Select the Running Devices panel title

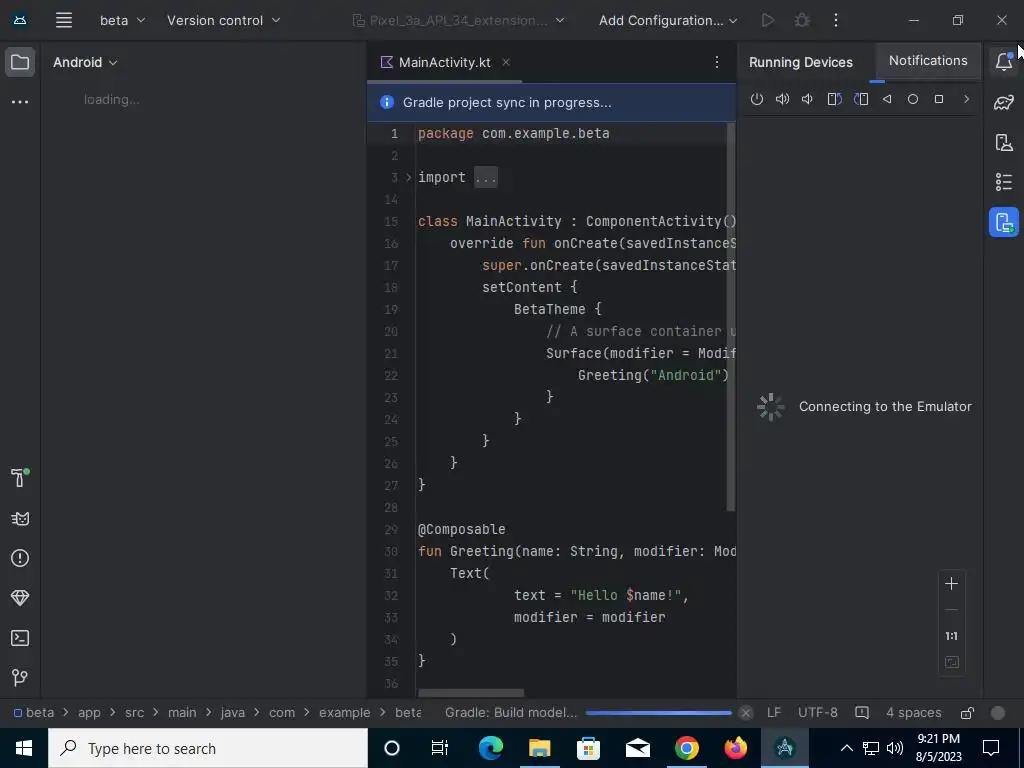coord(801,63)
